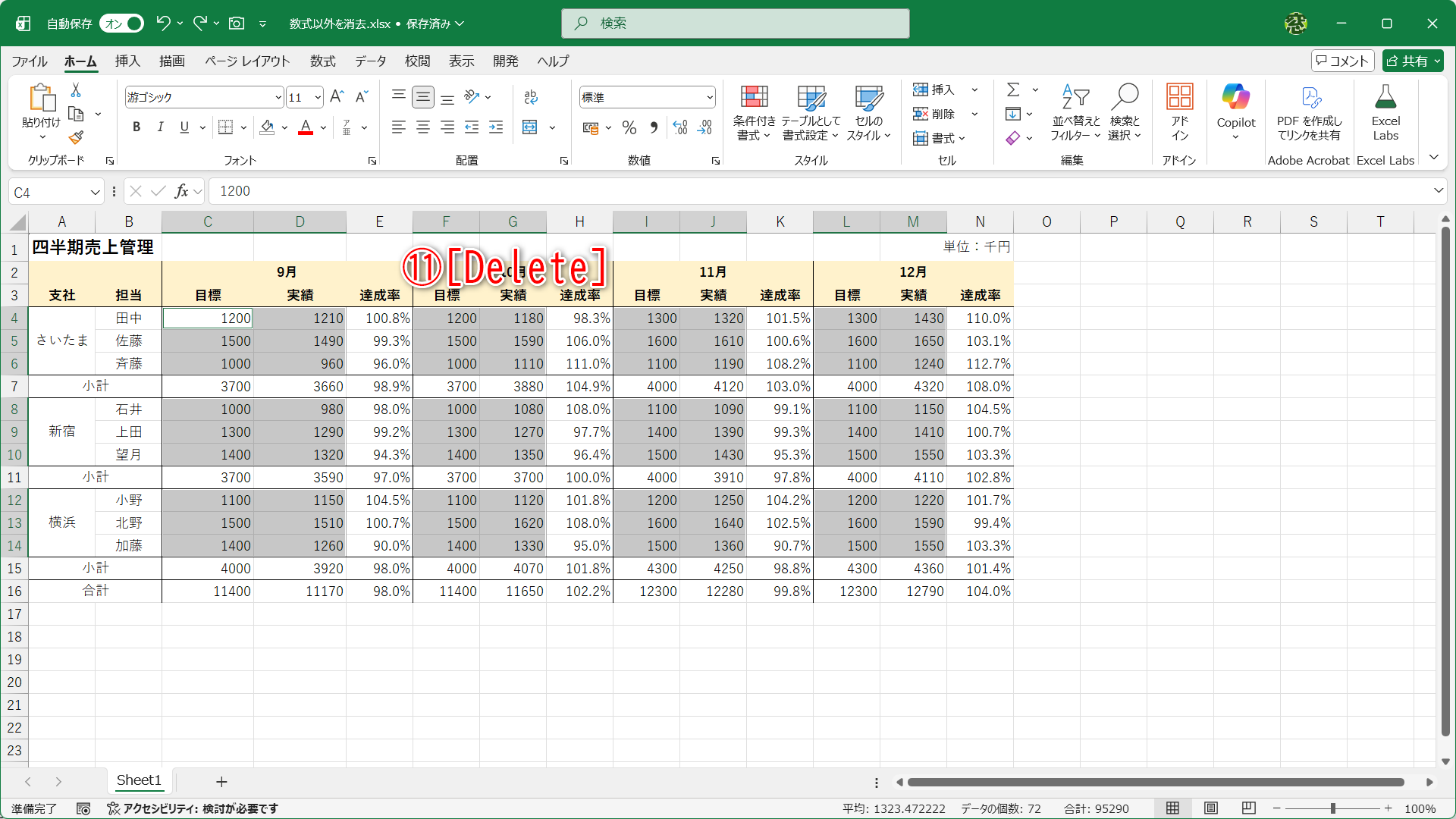Switch to the 数式 ribbon tab

322,61
